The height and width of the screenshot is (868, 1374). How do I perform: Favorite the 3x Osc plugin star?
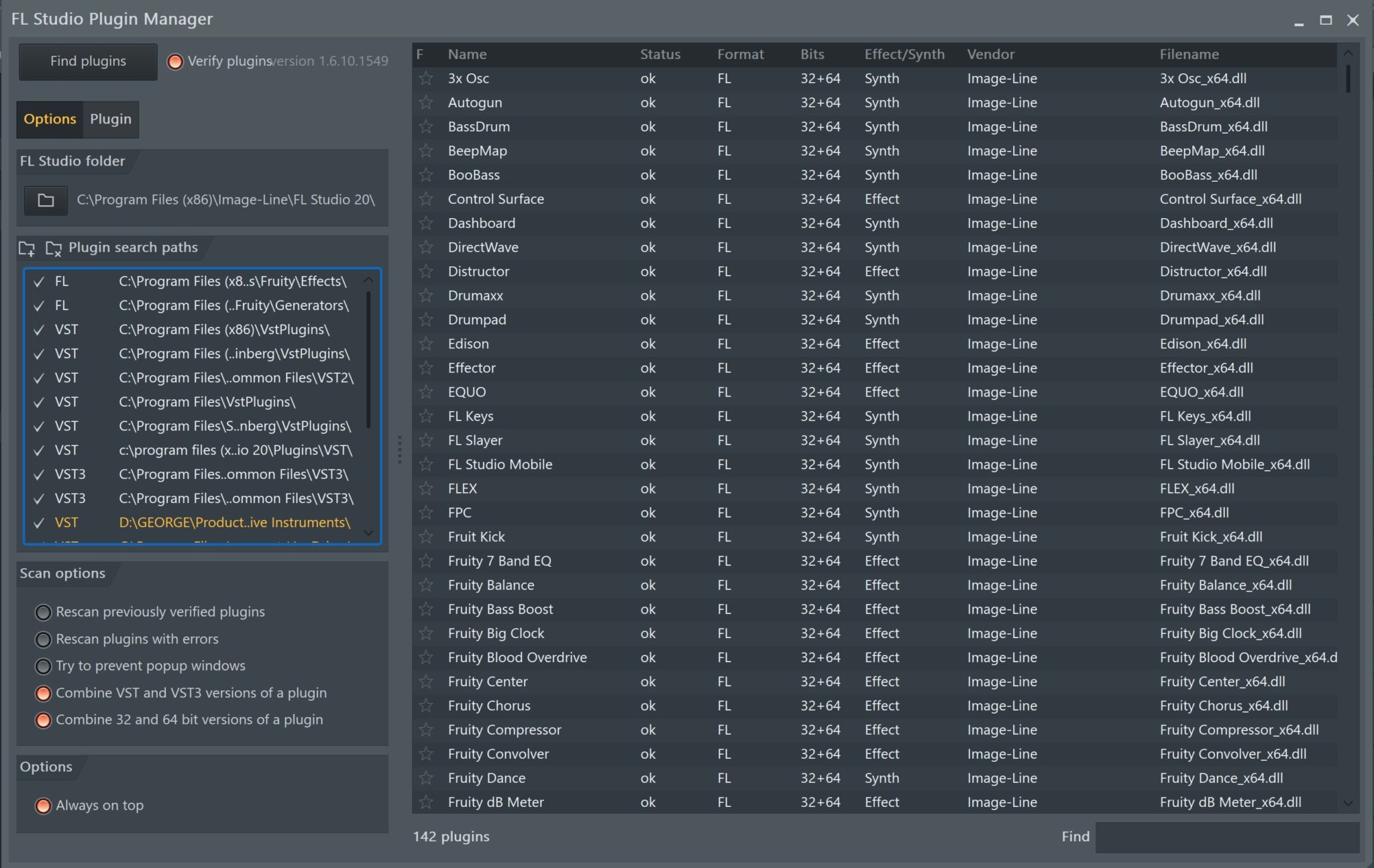(426, 78)
